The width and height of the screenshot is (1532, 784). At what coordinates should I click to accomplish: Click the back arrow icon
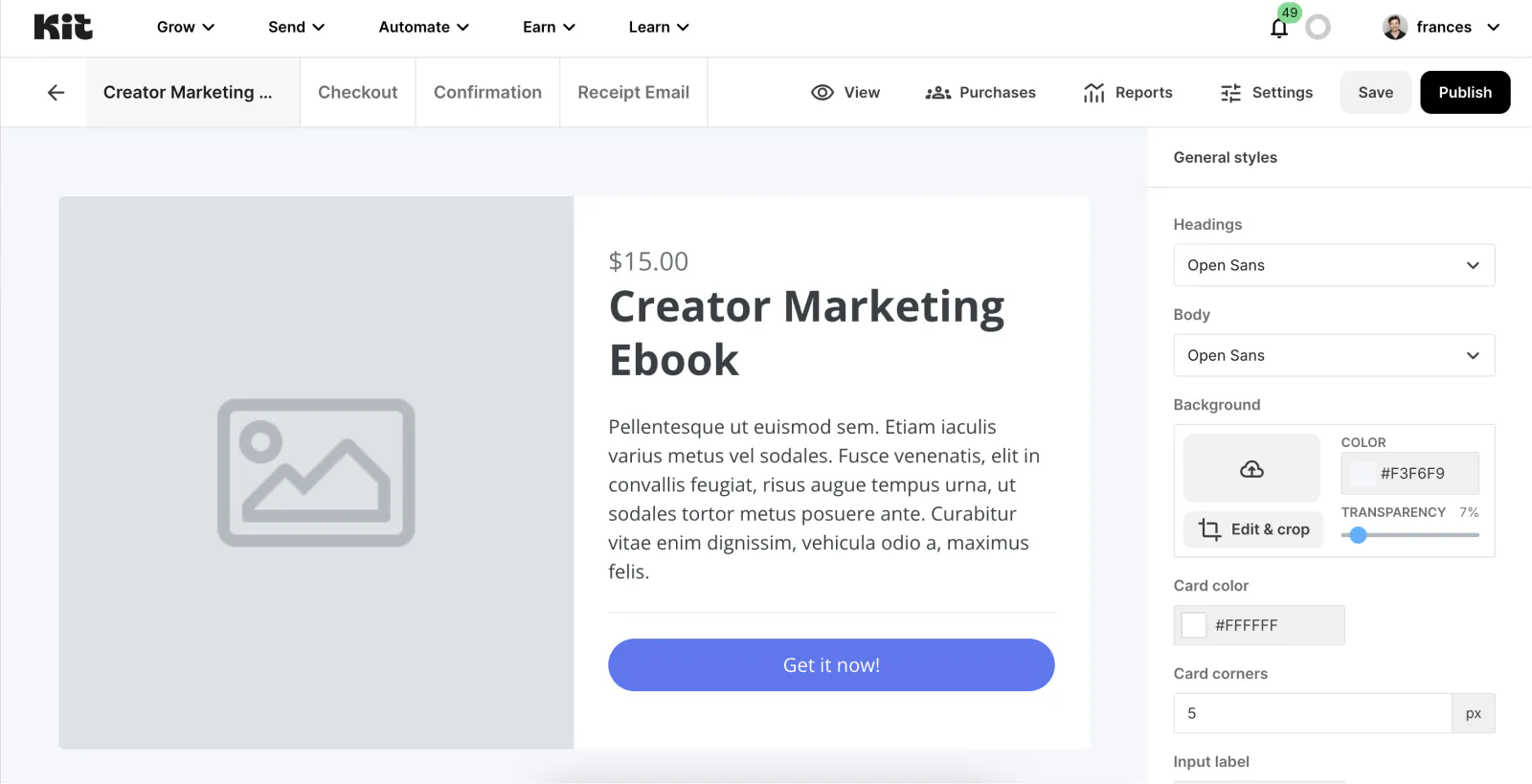(56, 93)
